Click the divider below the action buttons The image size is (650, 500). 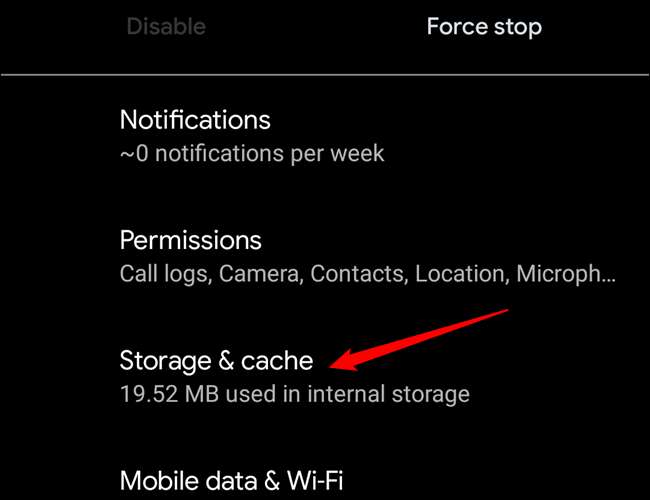point(325,74)
